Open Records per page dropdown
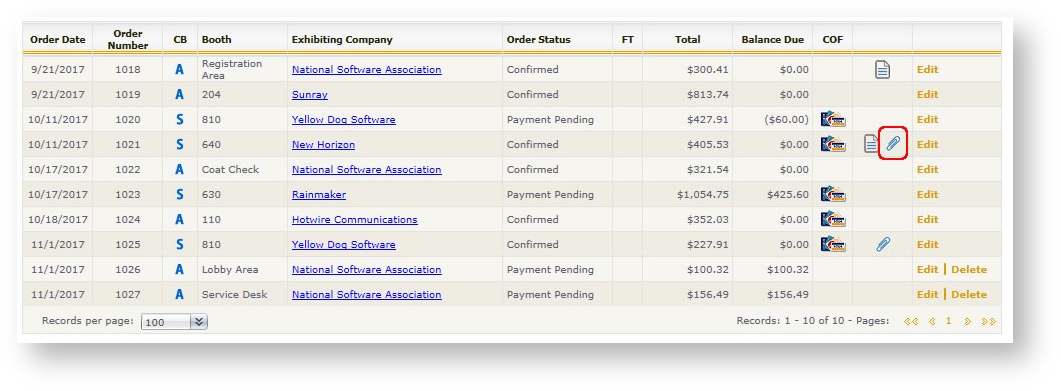Image resolution: width=1061 pixels, height=391 pixels. click(x=174, y=322)
